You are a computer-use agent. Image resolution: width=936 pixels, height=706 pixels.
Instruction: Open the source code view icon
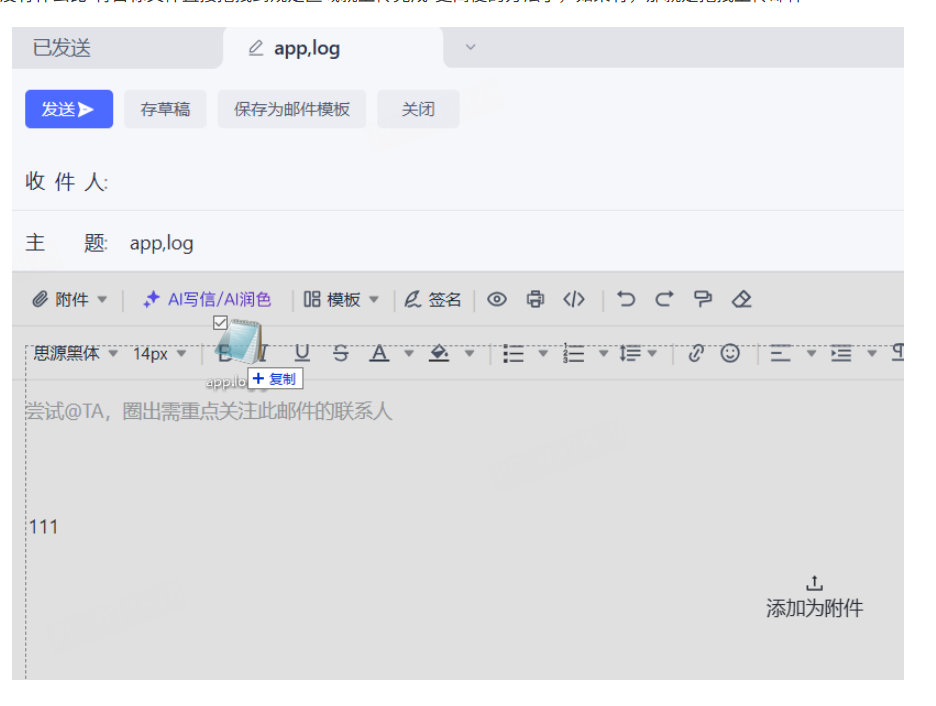pos(574,299)
